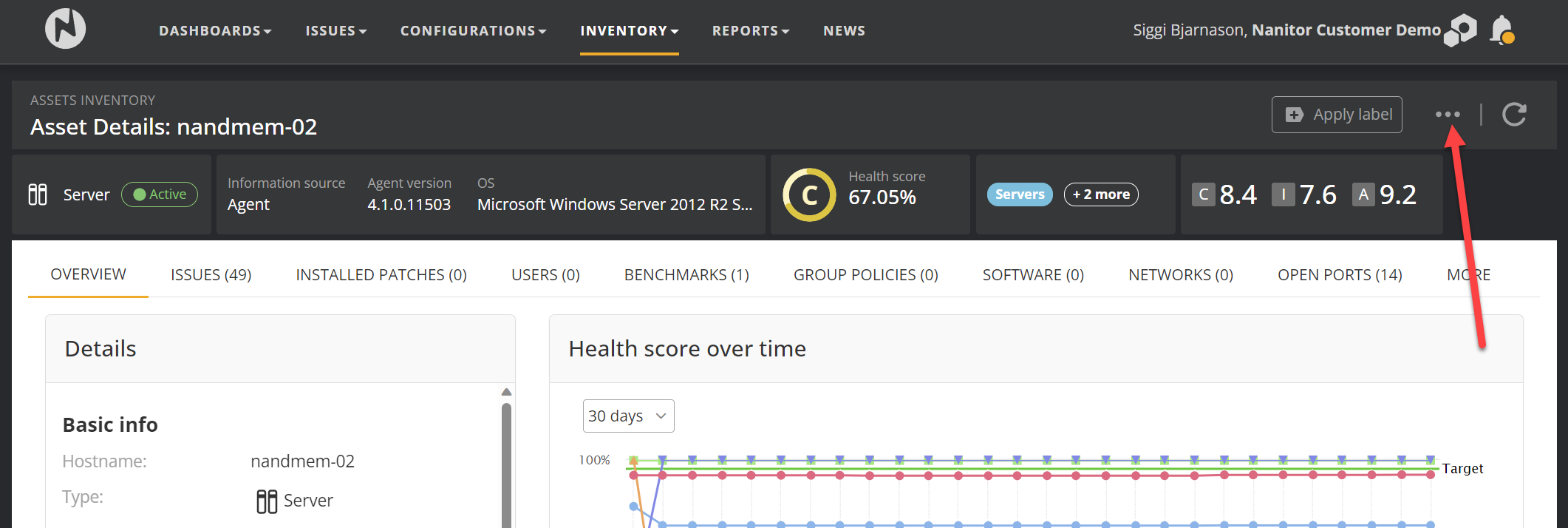Go to the News page
Viewport: 1568px width, 528px height.
(844, 31)
